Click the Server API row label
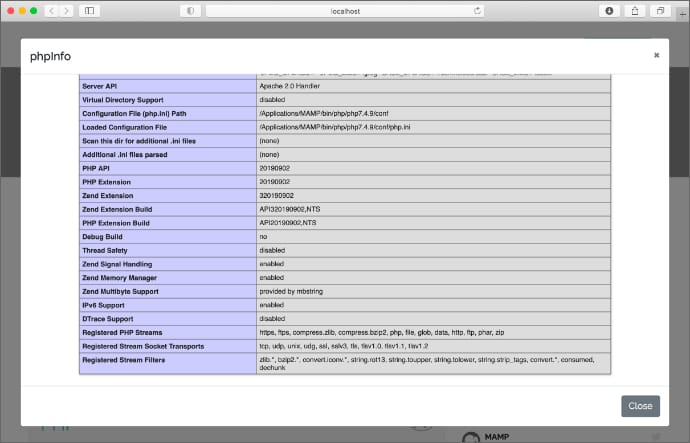Image resolution: width=690 pixels, height=443 pixels. (x=102, y=87)
